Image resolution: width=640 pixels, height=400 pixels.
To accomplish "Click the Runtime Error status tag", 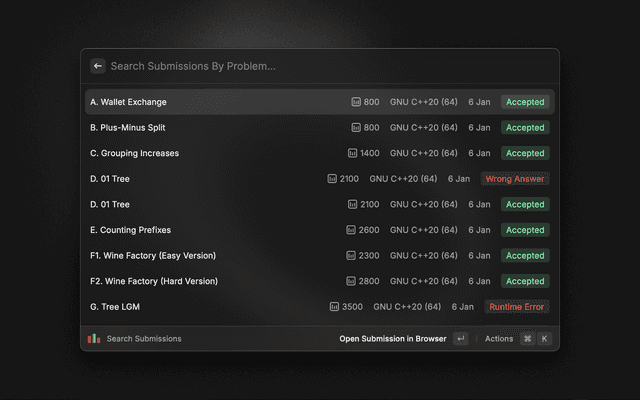I will coord(517,307).
